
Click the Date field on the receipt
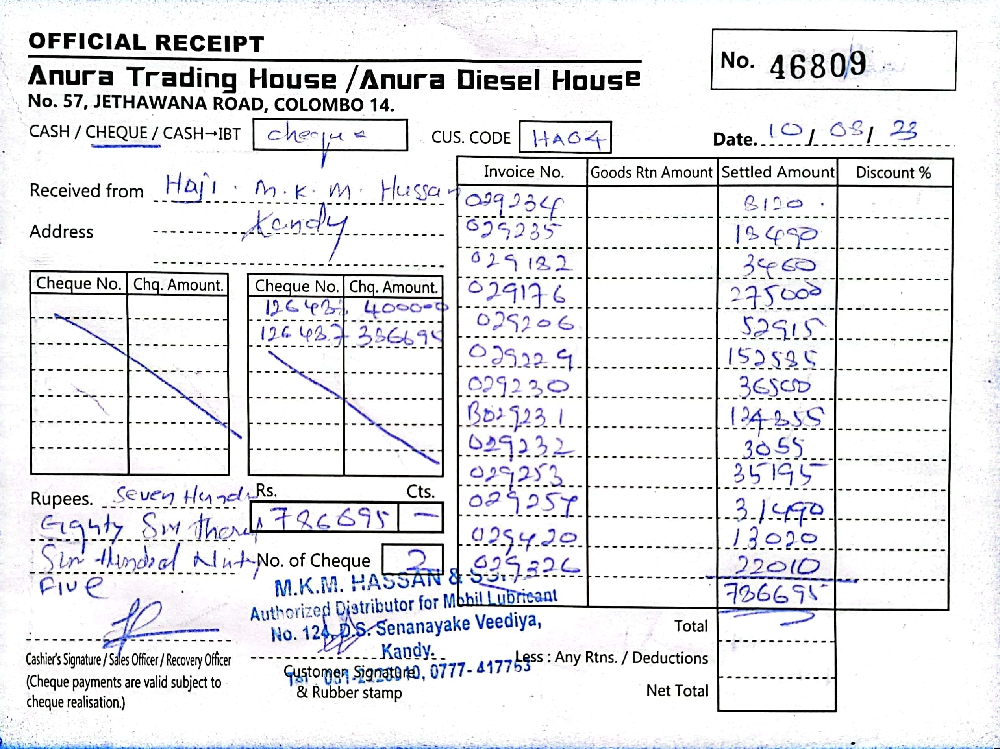(838, 135)
